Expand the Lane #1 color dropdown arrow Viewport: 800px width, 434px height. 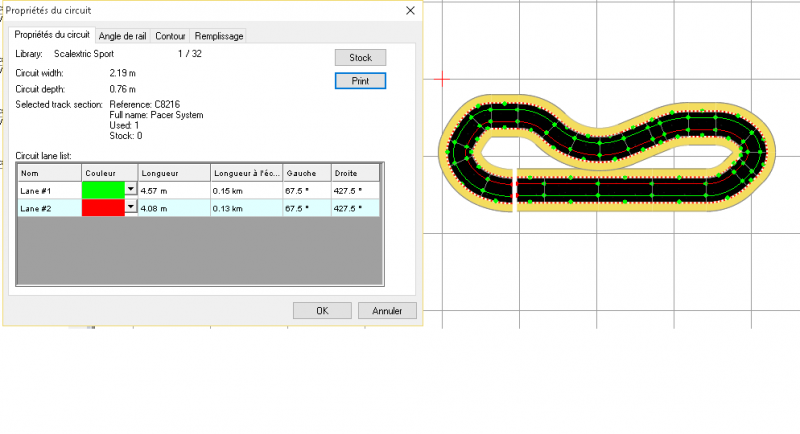[131, 190]
